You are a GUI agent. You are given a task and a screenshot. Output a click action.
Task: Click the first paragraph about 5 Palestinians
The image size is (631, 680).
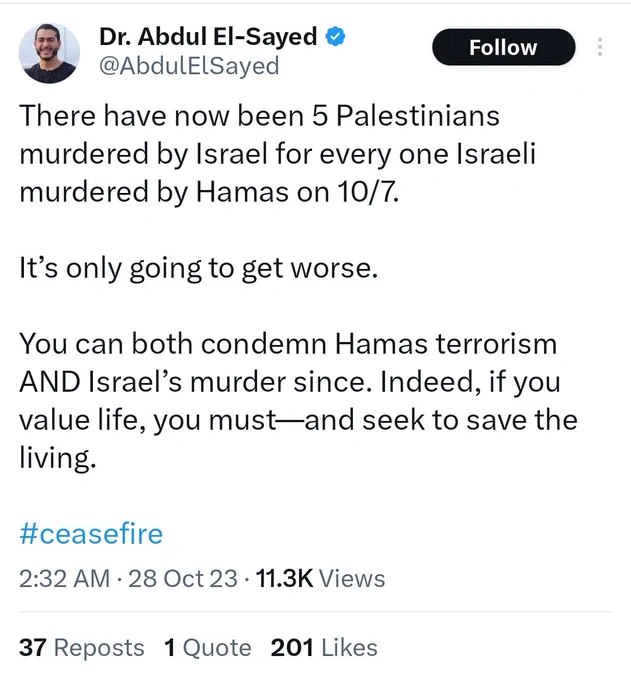tap(278, 154)
